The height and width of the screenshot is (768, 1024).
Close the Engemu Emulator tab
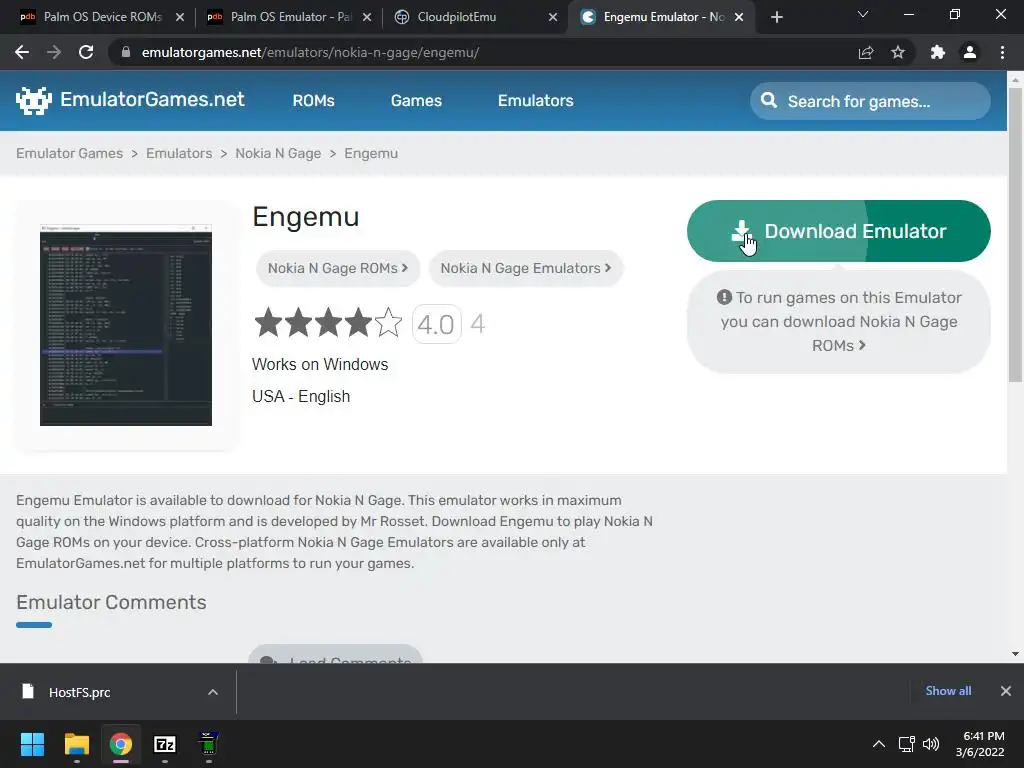coord(739,17)
